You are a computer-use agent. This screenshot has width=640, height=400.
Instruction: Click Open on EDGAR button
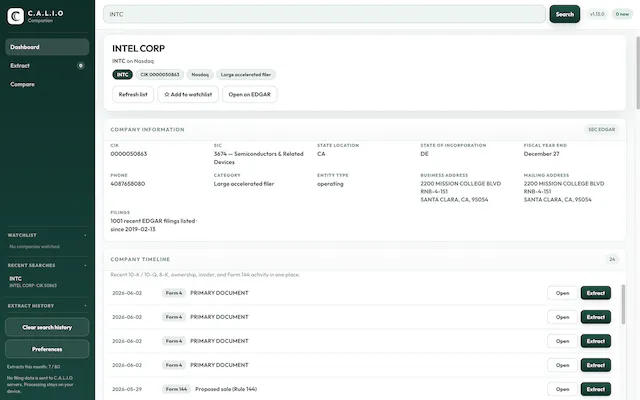[249, 94]
